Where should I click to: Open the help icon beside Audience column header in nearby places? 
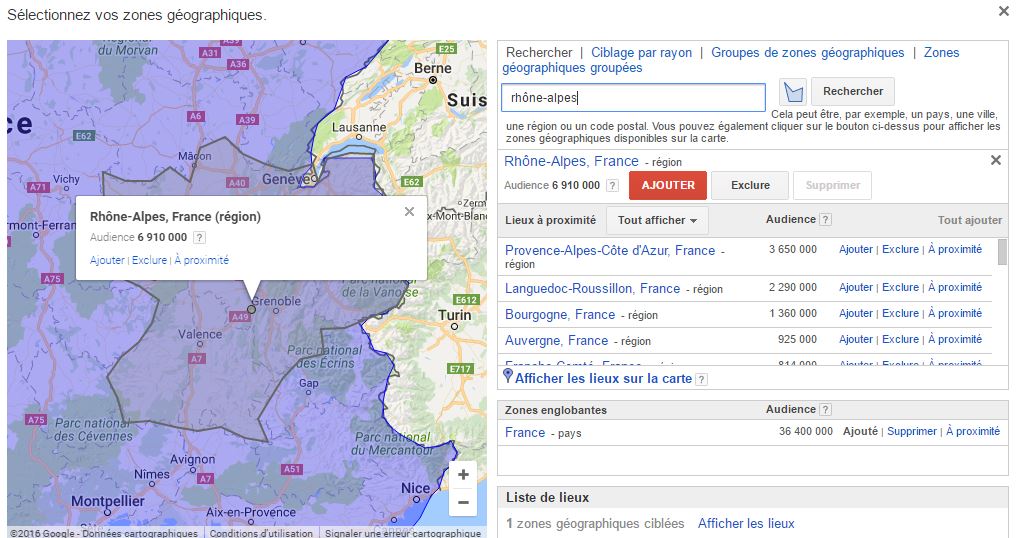point(826,220)
